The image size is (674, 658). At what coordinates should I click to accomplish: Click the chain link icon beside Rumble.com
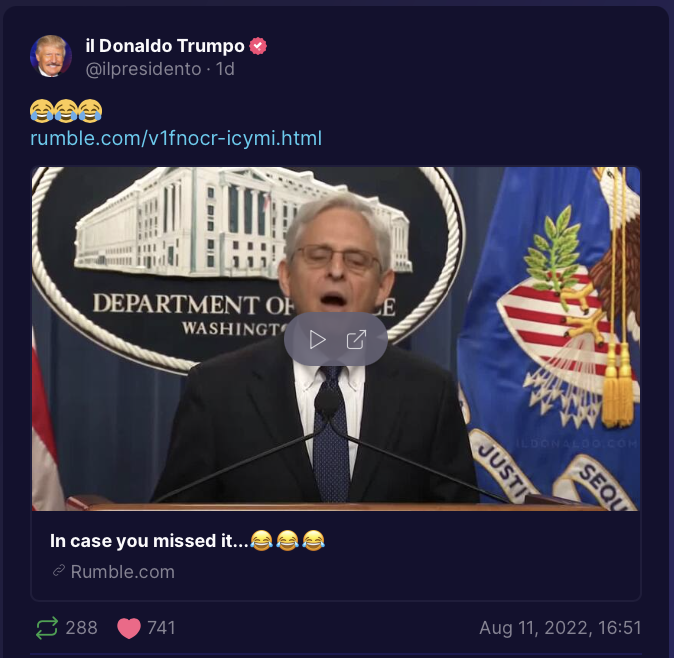pyautogui.click(x=58, y=570)
